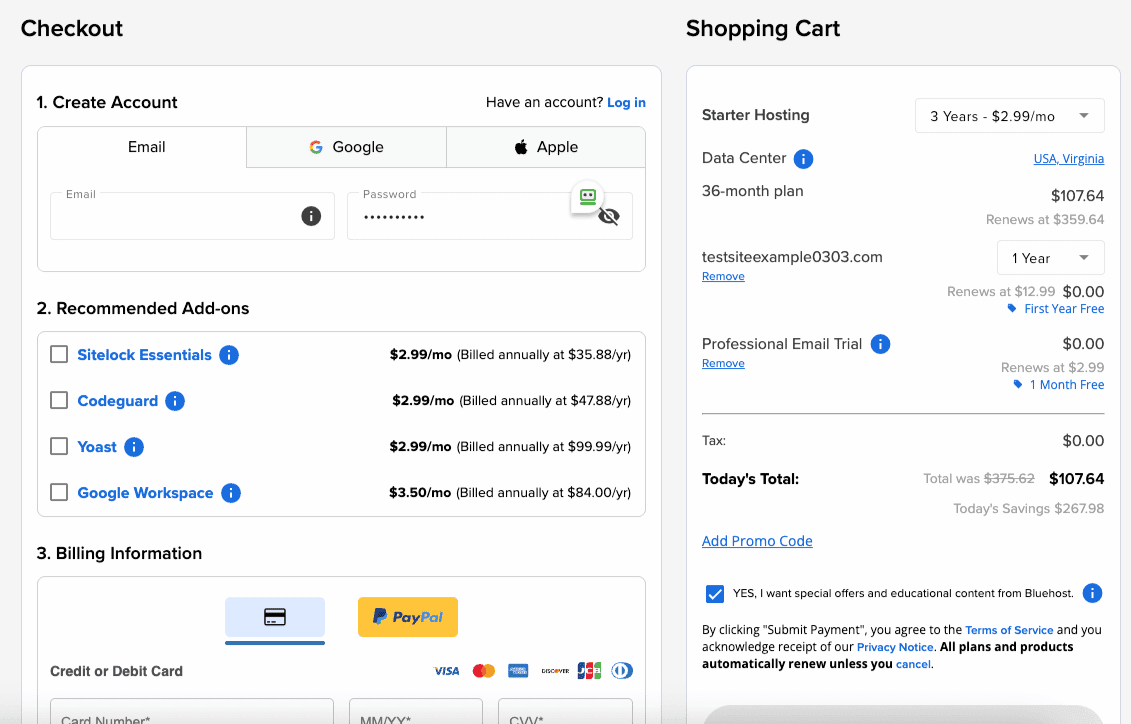Open the Terms of Service link
Image resolution: width=1131 pixels, height=724 pixels.
(1009, 630)
